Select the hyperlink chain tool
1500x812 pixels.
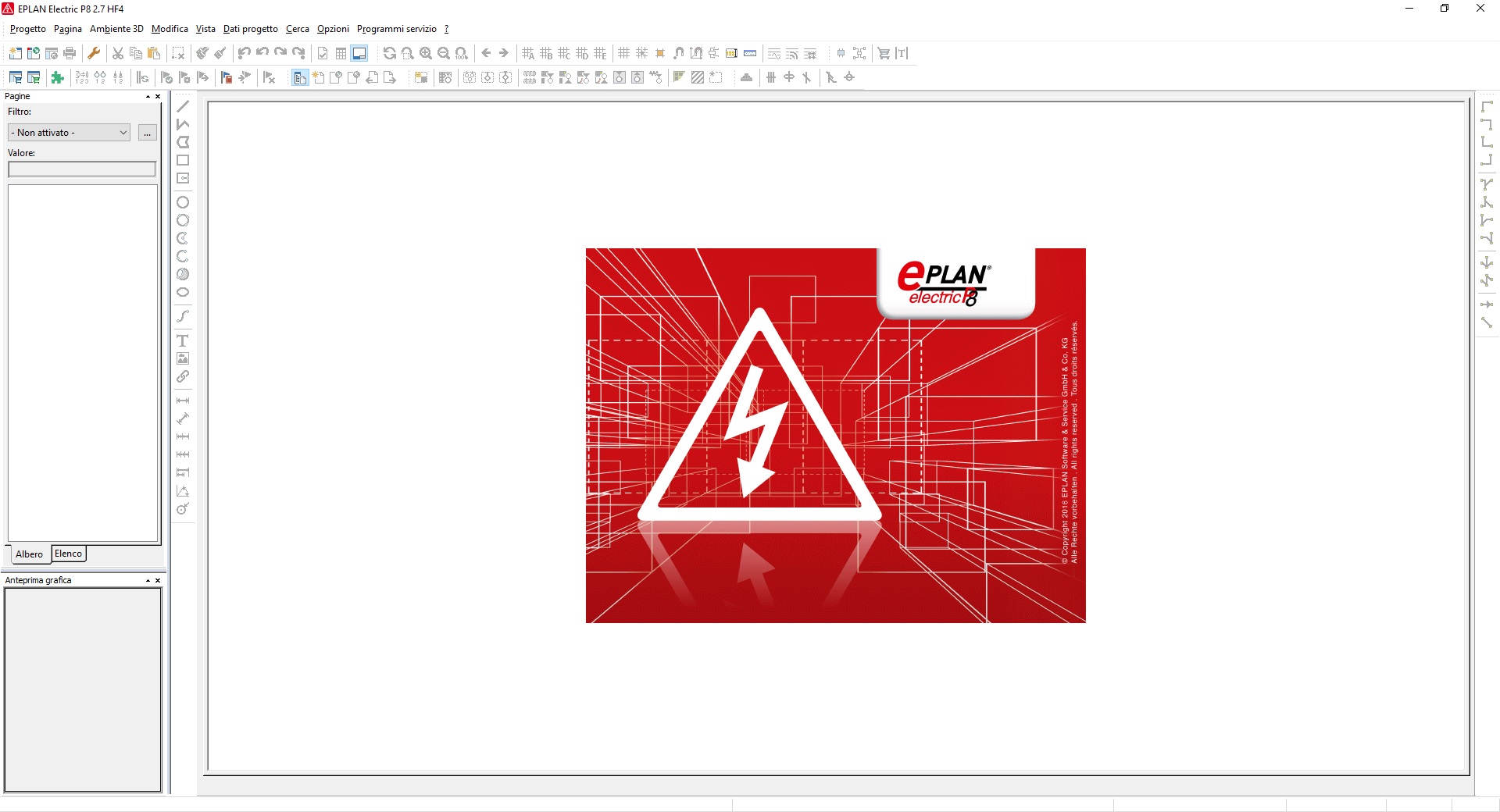183,376
